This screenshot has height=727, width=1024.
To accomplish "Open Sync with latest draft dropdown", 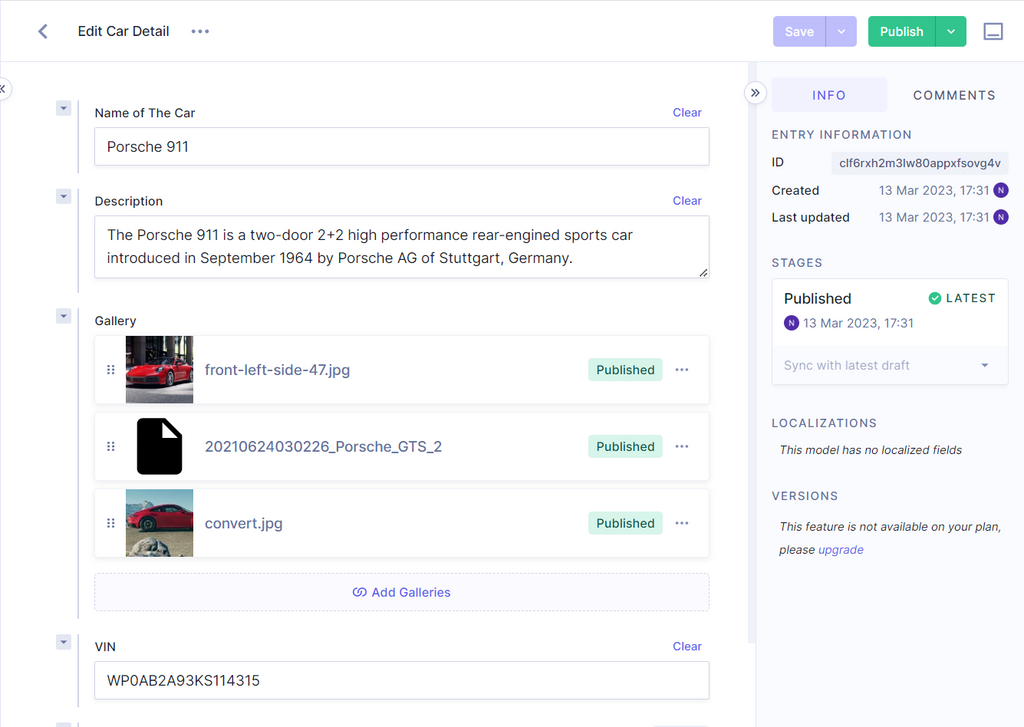I will coord(889,365).
